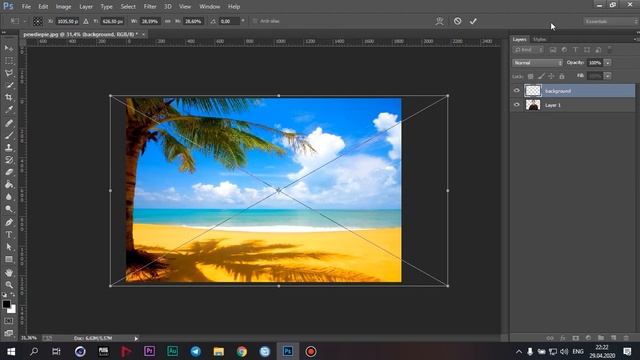Select the Rectangular Marquee tool
This screenshot has width=640, height=360.
tap(9, 60)
